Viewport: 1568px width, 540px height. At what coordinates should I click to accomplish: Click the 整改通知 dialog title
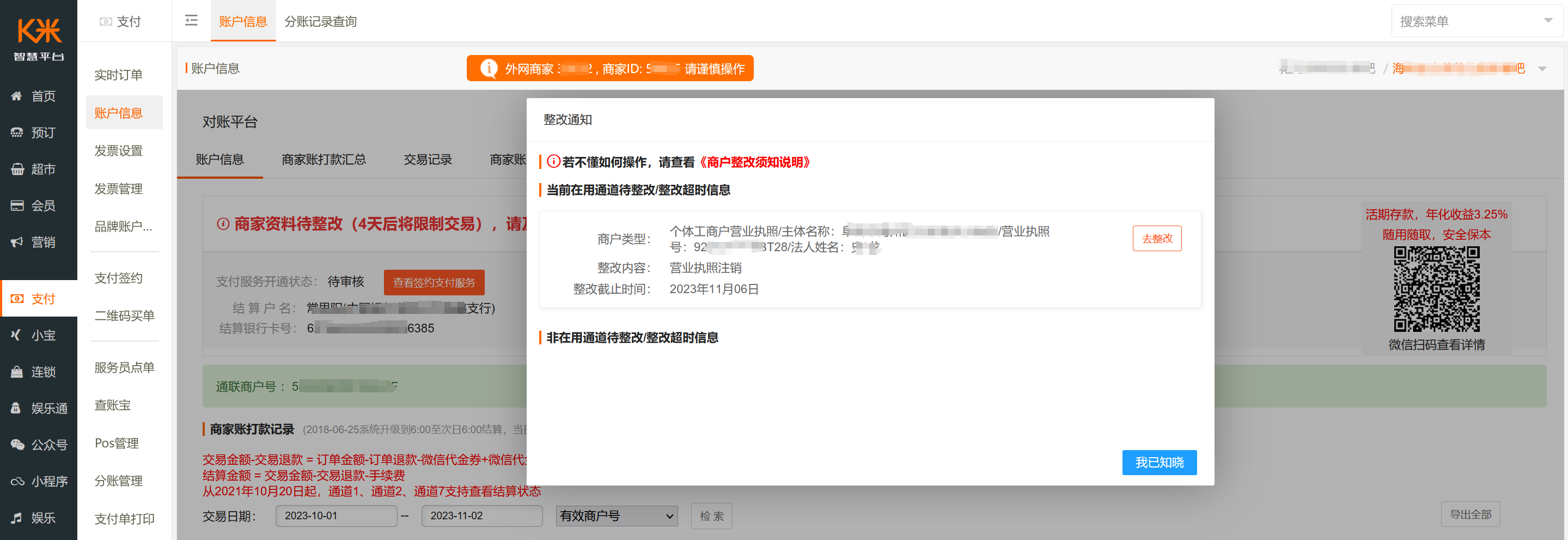coord(568,120)
